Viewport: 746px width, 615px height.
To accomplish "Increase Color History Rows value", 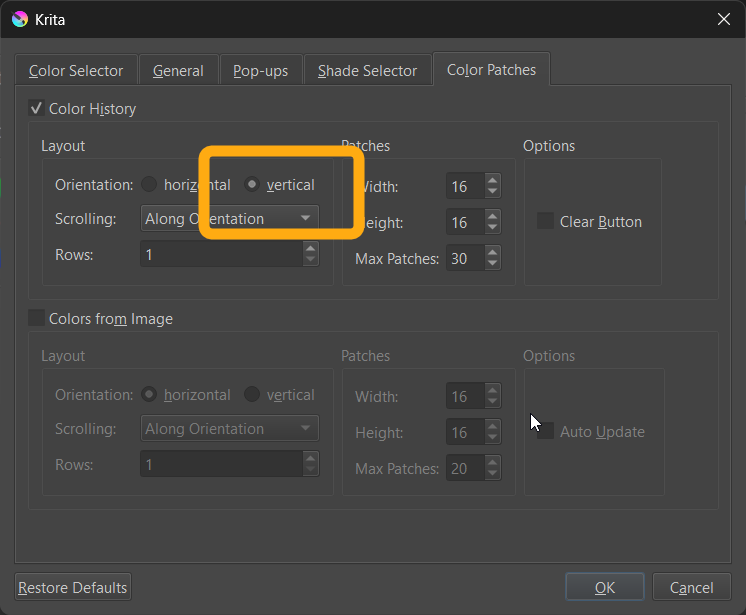I will coord(310,249).
